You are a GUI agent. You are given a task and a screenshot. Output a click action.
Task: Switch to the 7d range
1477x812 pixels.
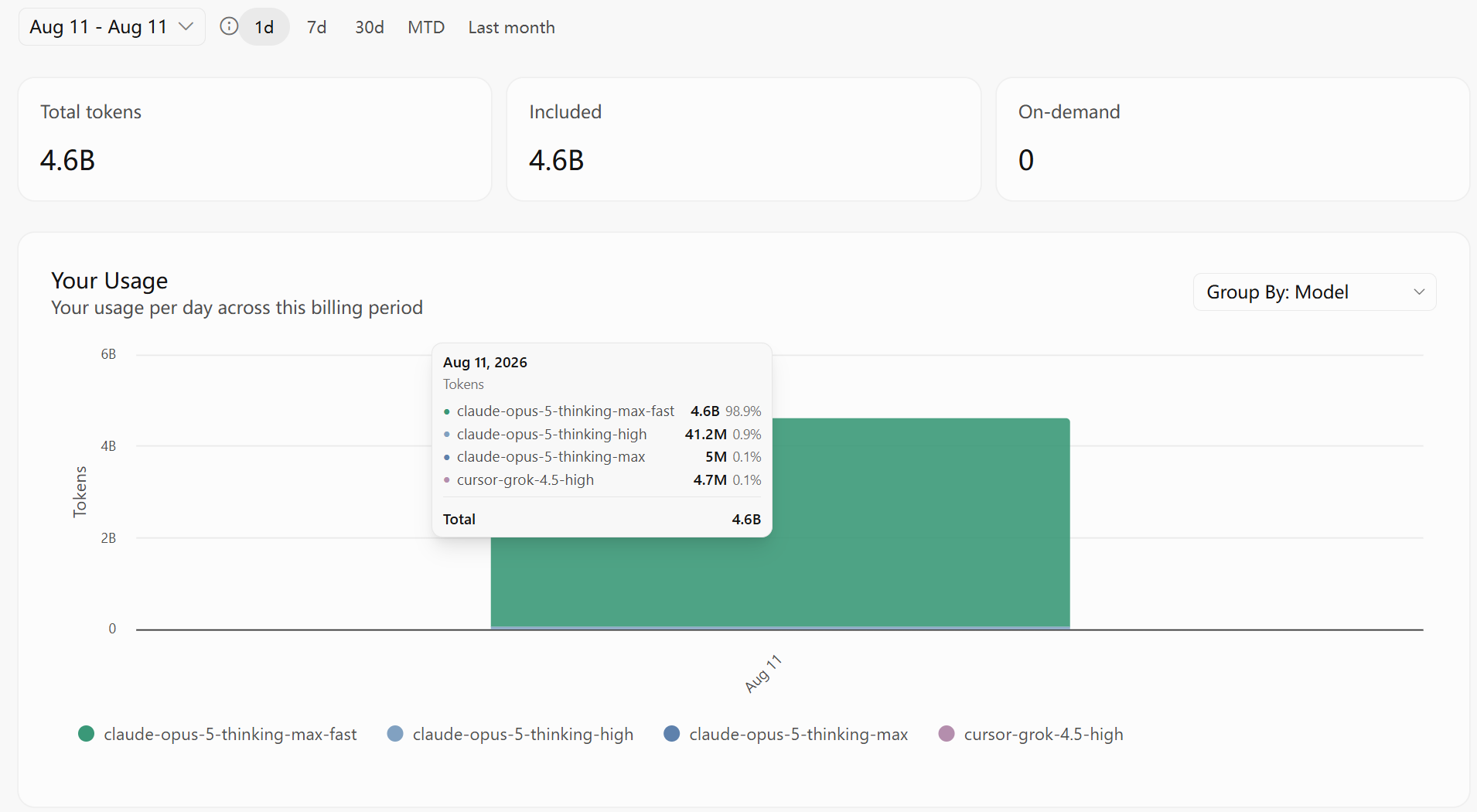[x=316, y=27]
